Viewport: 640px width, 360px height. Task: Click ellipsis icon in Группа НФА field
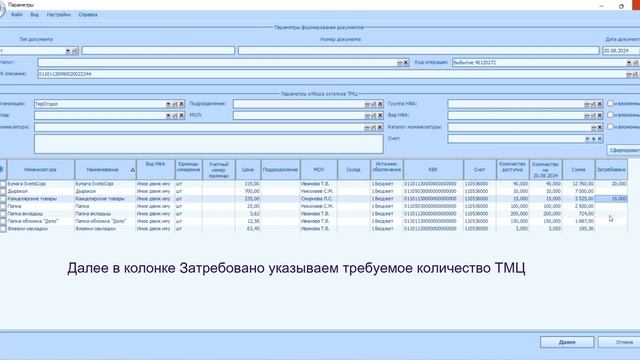pyautogui.click(x=587, y=104)
